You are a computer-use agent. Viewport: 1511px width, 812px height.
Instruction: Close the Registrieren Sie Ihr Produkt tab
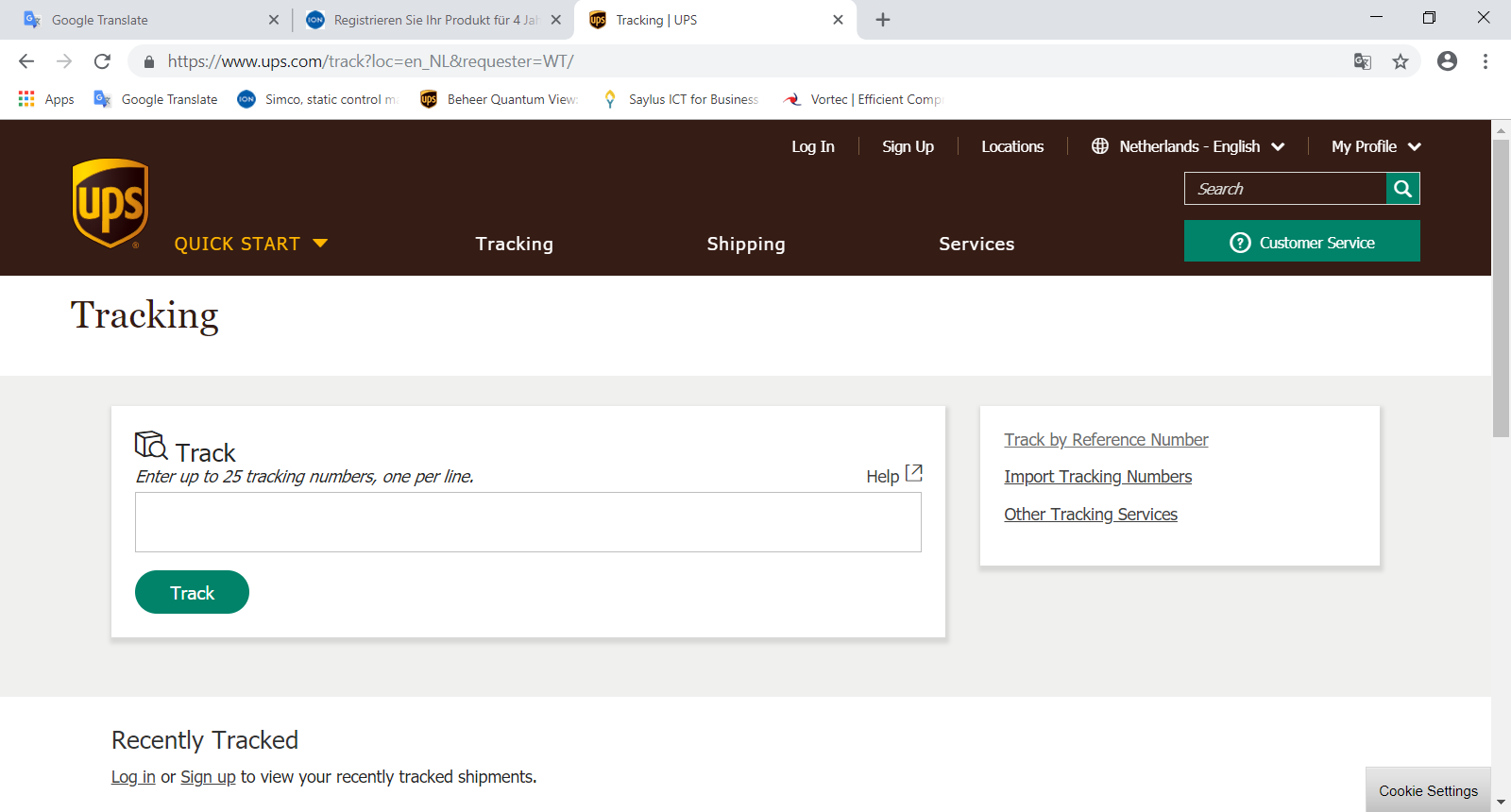pos(556,20)
